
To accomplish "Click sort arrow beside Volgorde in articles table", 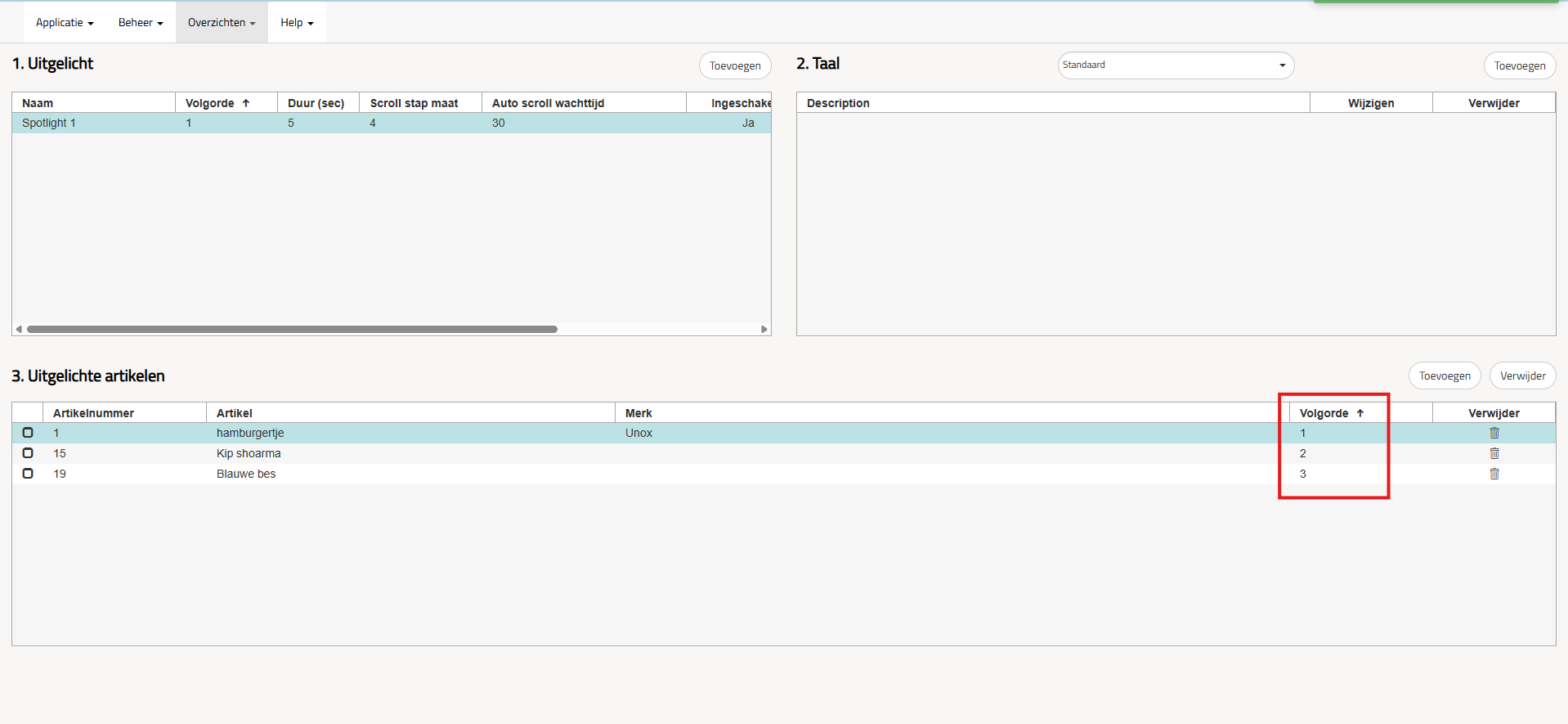I will (1360, 413).
